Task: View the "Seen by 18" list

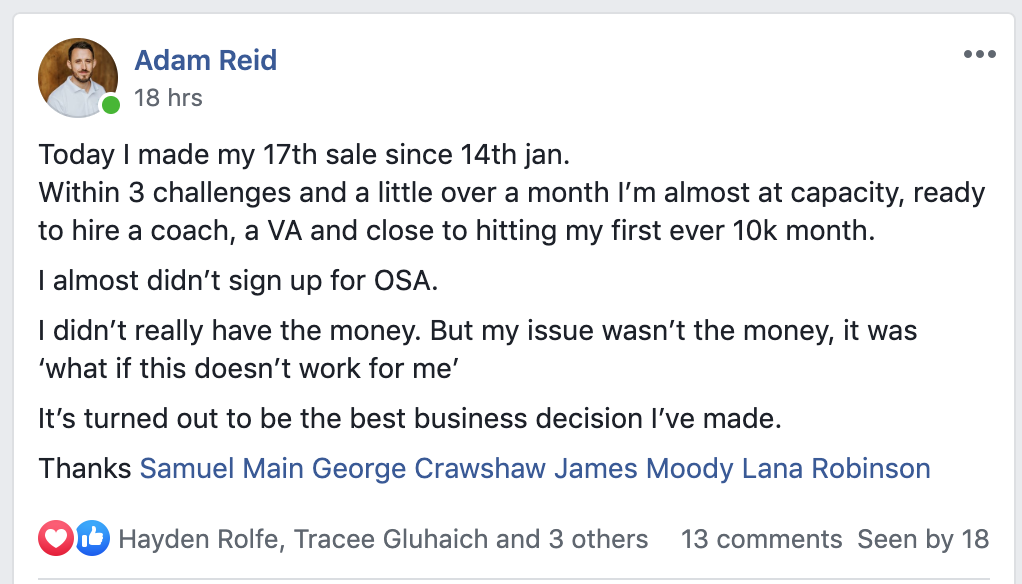Action: coord(923,540)
